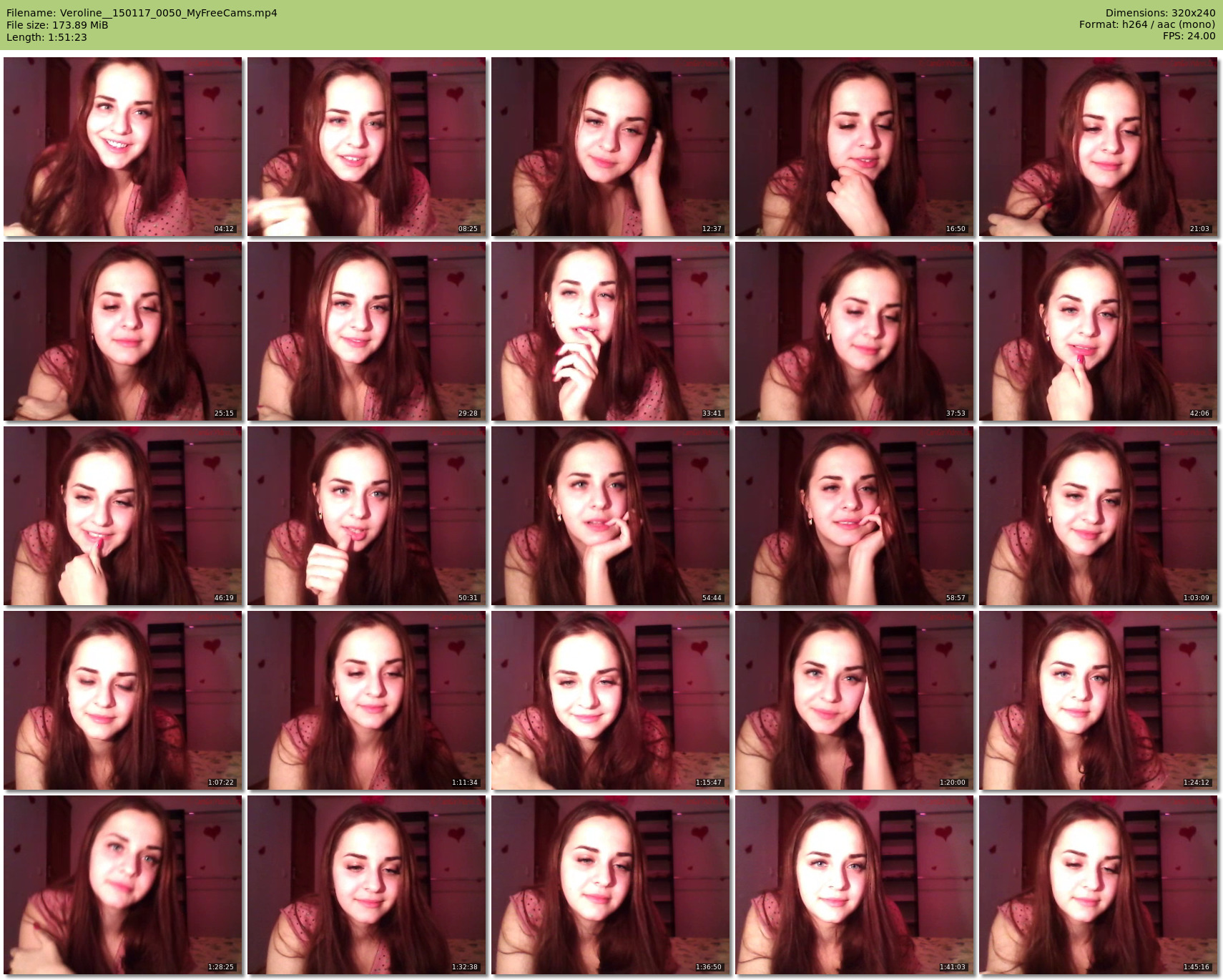Click the frame stamped 29:28

366,331
